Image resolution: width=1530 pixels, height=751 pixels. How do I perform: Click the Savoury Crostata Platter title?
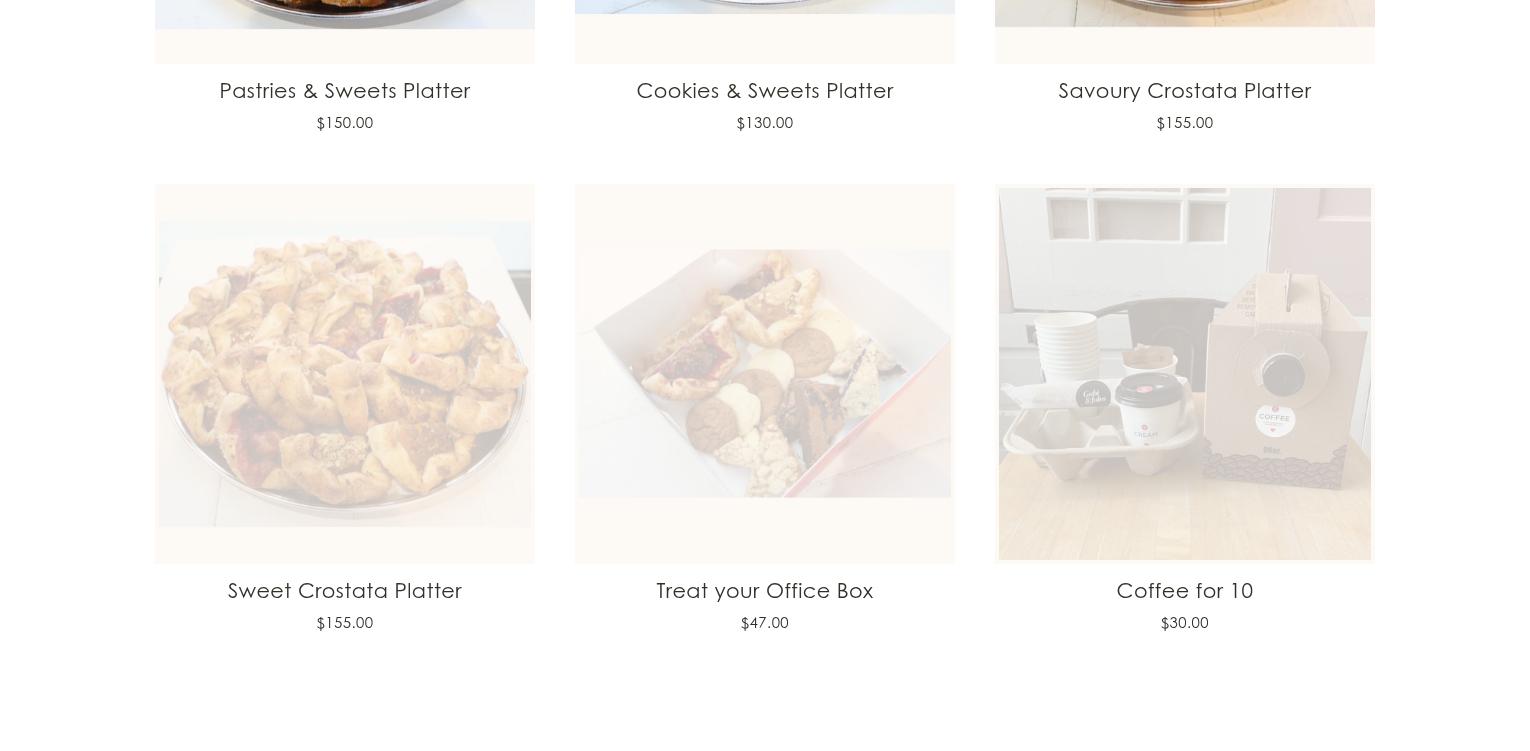click(1185, 91)
